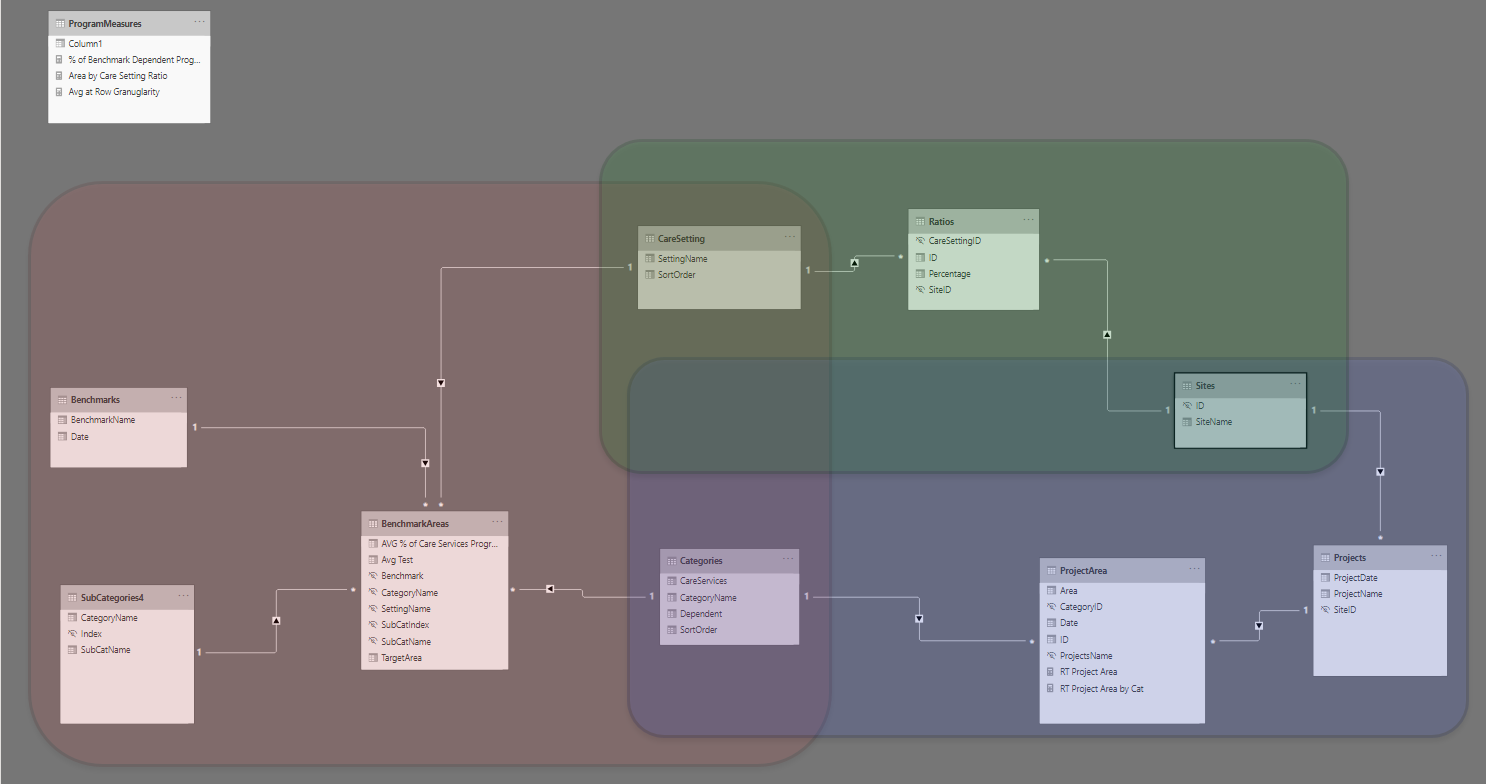
Task: Toggle hidden eye icon on Projects SiteID field
Action: point(1325,609)
